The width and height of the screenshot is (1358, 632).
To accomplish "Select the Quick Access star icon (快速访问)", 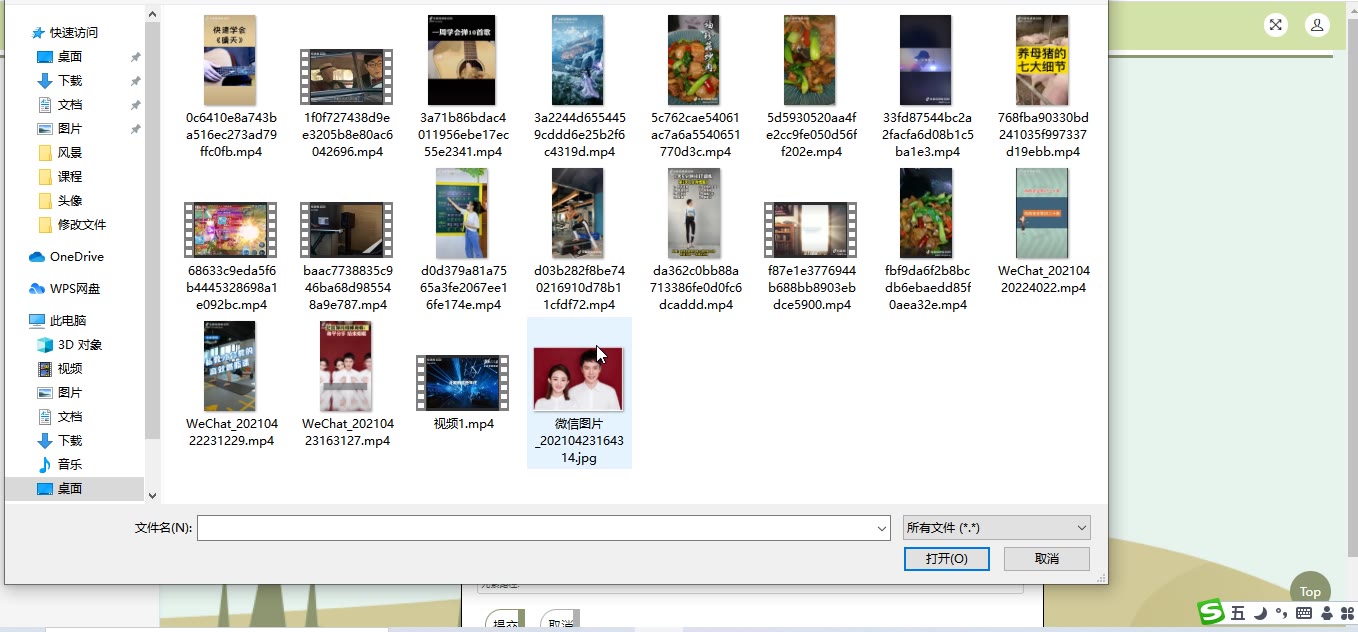I will tap(37, 33).
